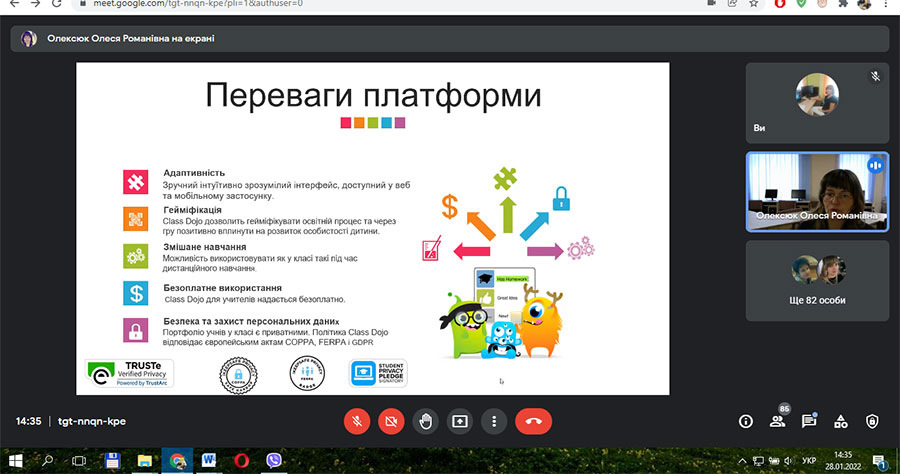900x474 pixels.
Task: Open the 'Ще 82 особи' tile
Action: click(x=817, y=281)
